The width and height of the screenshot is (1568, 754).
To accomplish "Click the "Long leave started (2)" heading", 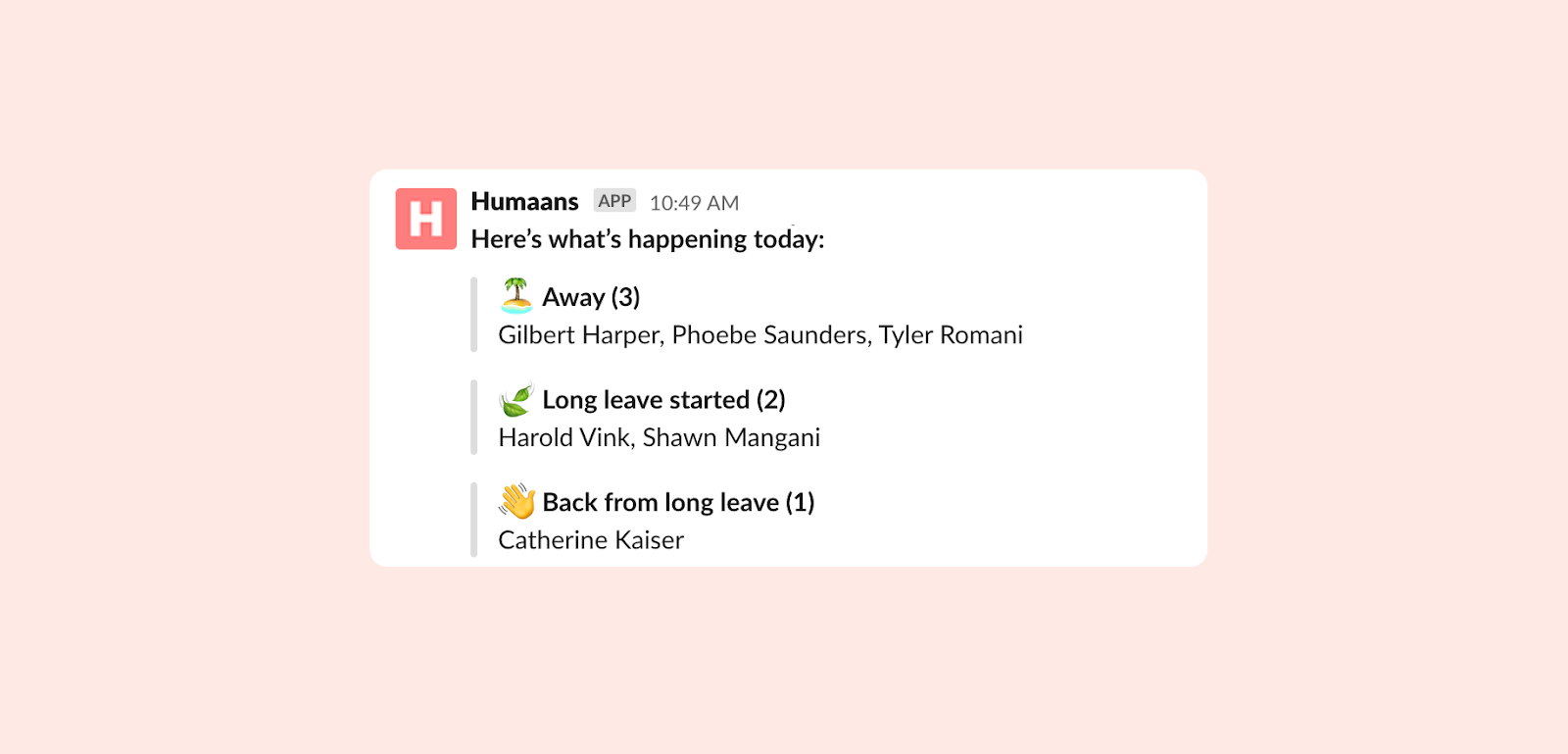I will (x=663, y=400).
